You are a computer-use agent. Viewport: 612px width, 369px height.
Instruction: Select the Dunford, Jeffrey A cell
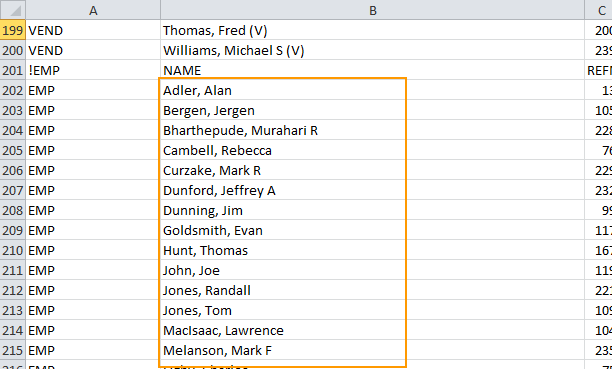click(372, 190)
